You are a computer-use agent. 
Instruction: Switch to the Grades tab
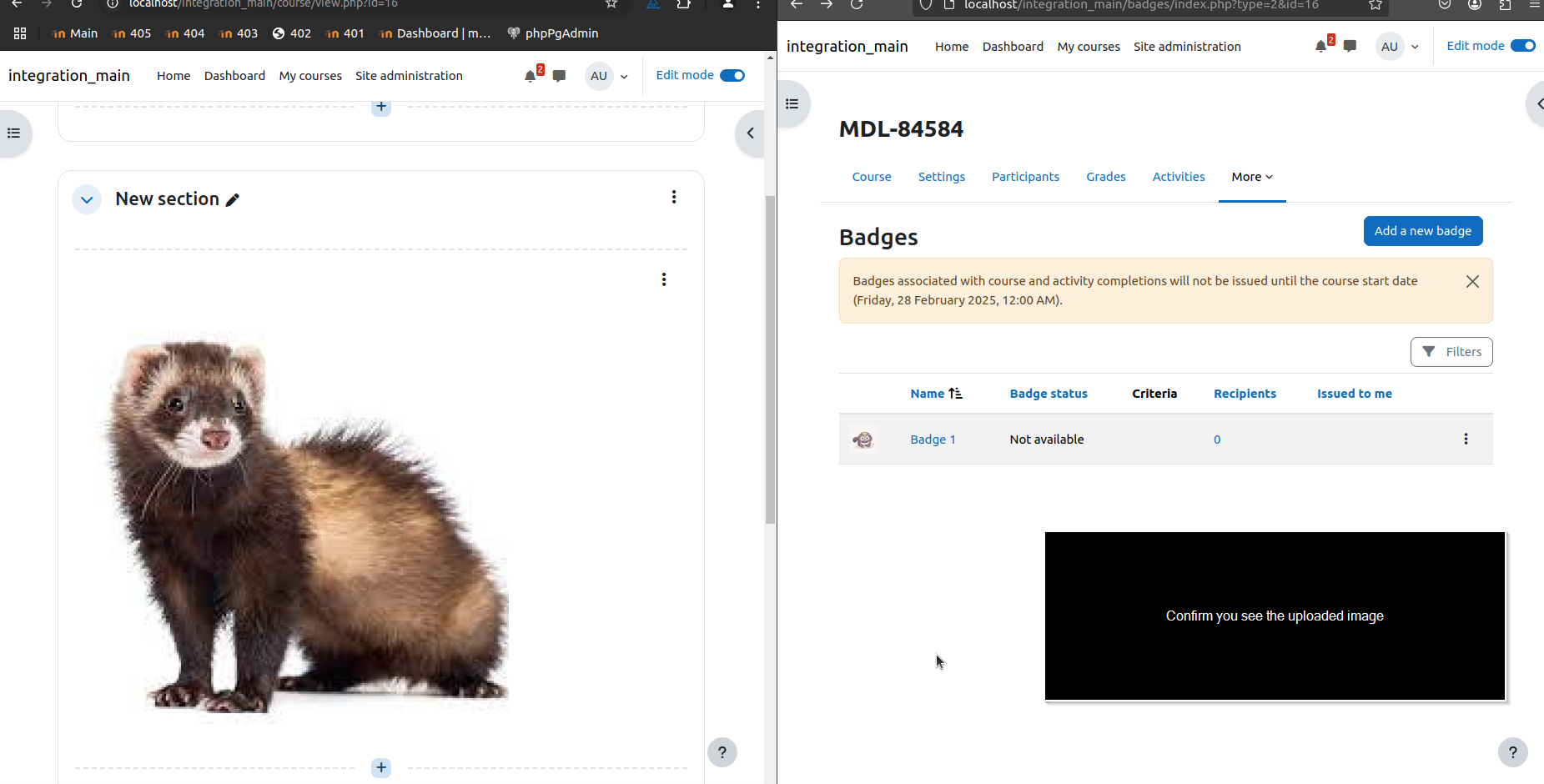[x=1106, y=177]
